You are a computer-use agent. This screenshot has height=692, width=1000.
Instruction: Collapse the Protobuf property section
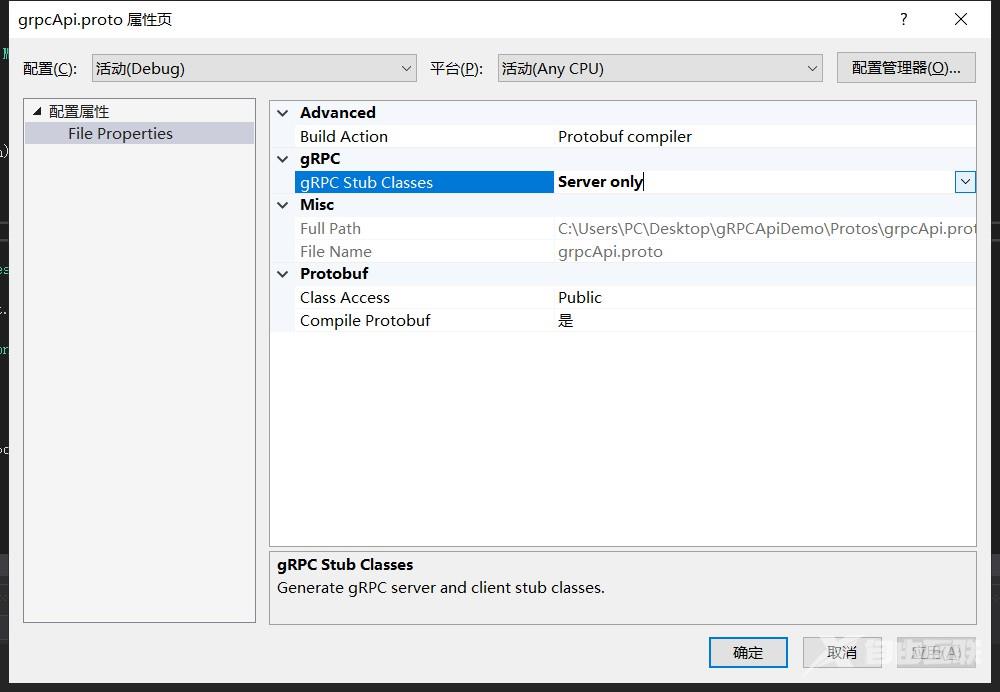(x=283, y=273)
